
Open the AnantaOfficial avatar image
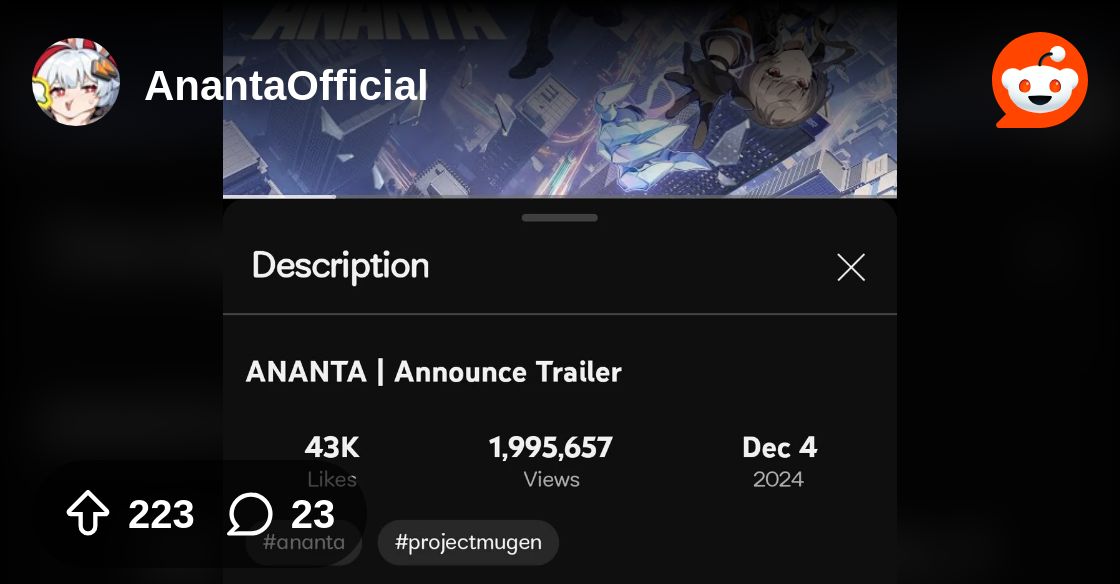pyautogui.click(x=76, y=82)
